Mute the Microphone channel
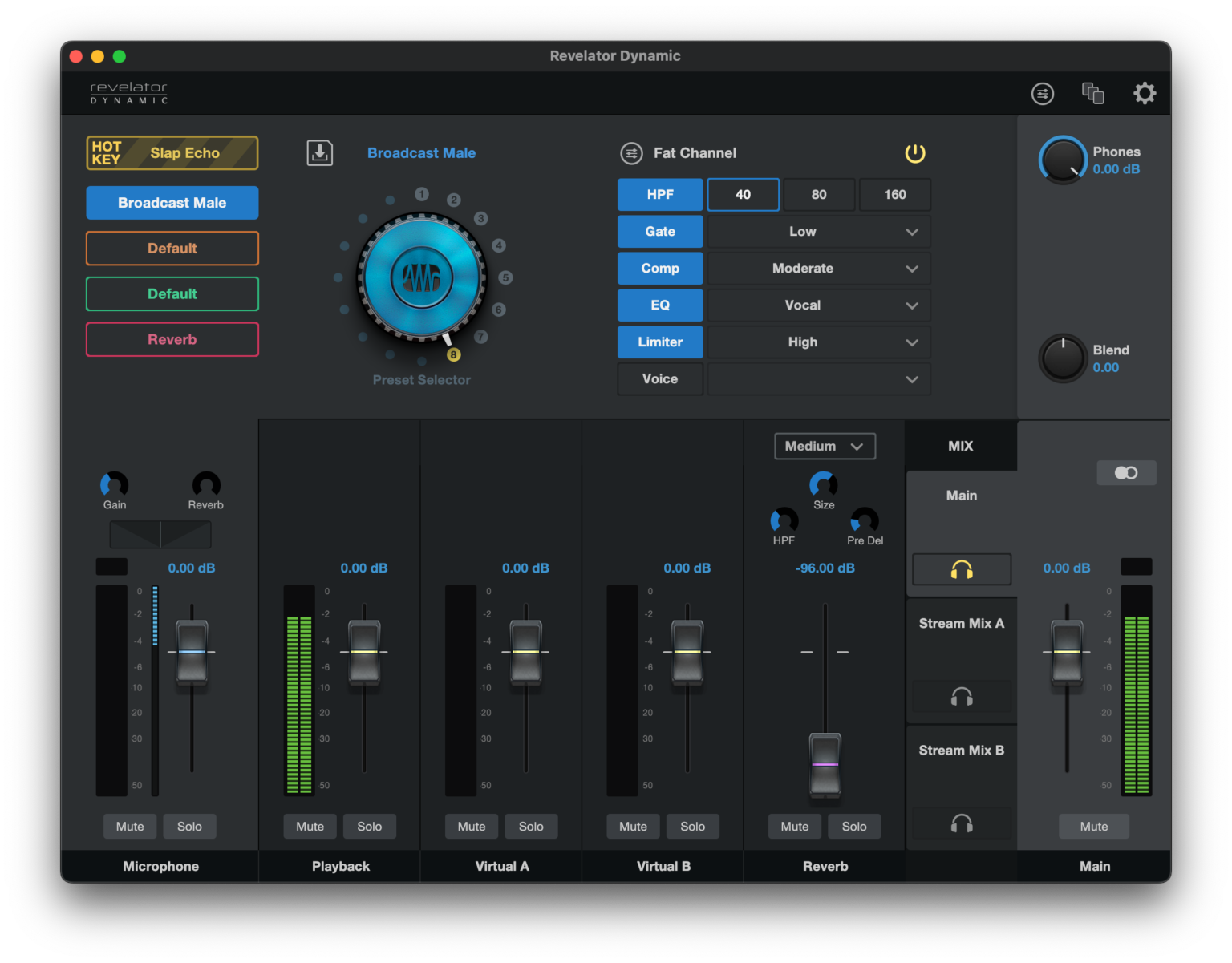 [x=130, y=827]
